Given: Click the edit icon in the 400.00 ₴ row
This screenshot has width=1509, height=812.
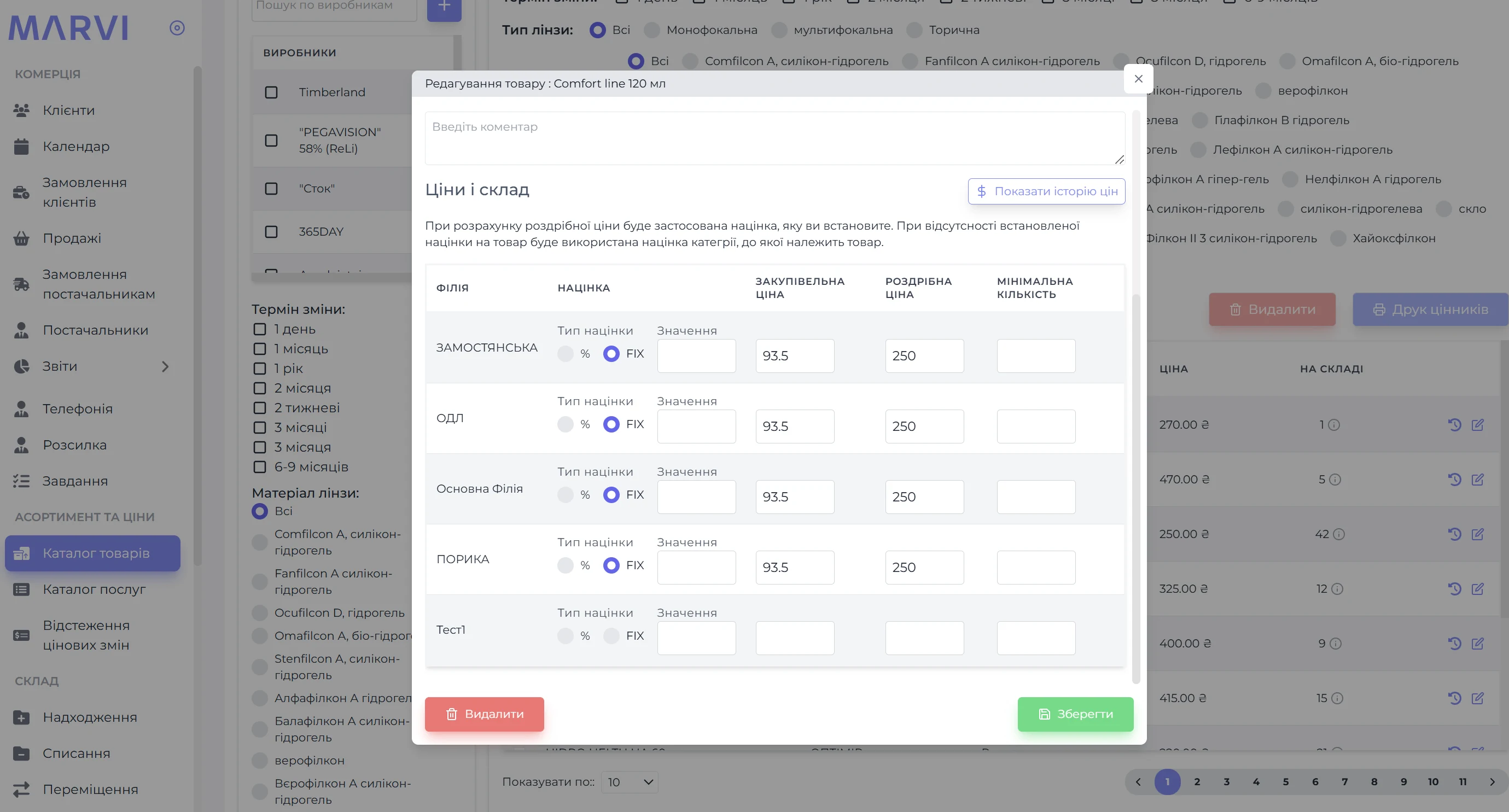Looking at the screenshot, I should 1478,644.
